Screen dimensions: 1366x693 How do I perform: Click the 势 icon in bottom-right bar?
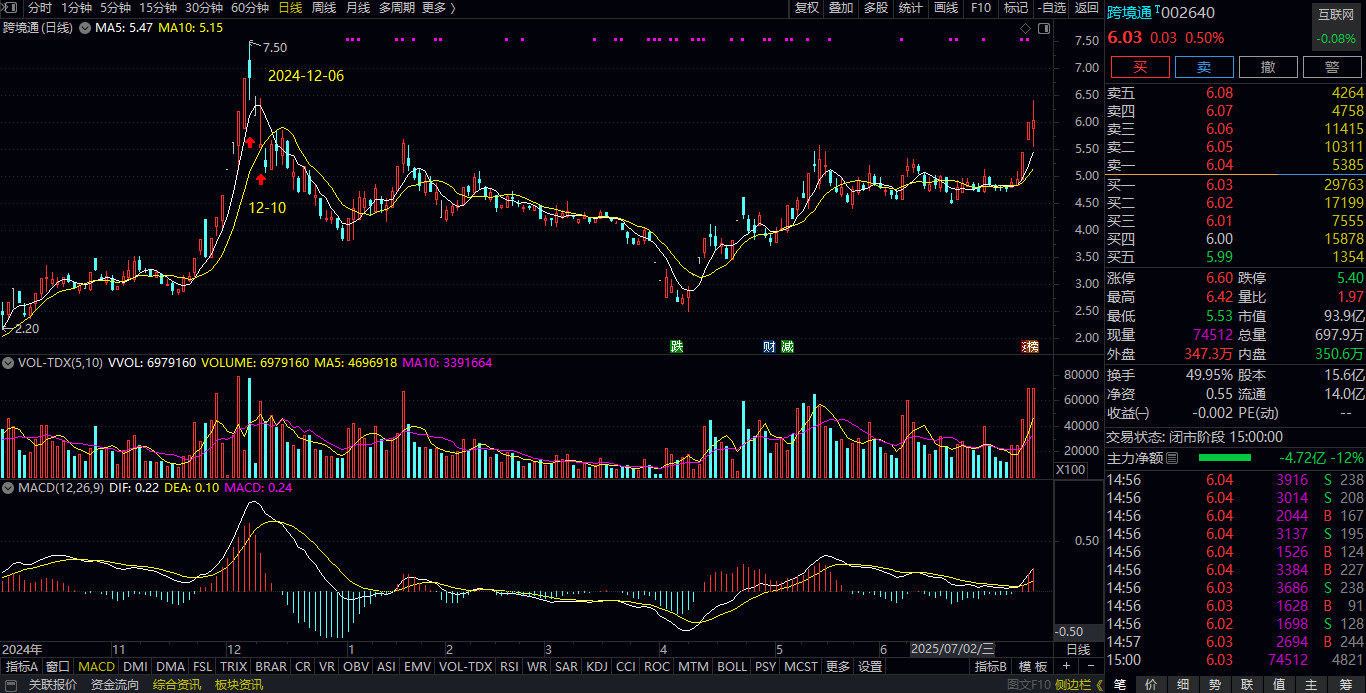coord(1214,685)
